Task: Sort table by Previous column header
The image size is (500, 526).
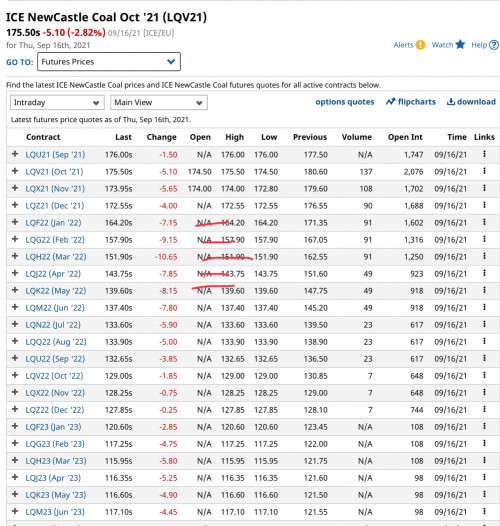Action: 310,137
